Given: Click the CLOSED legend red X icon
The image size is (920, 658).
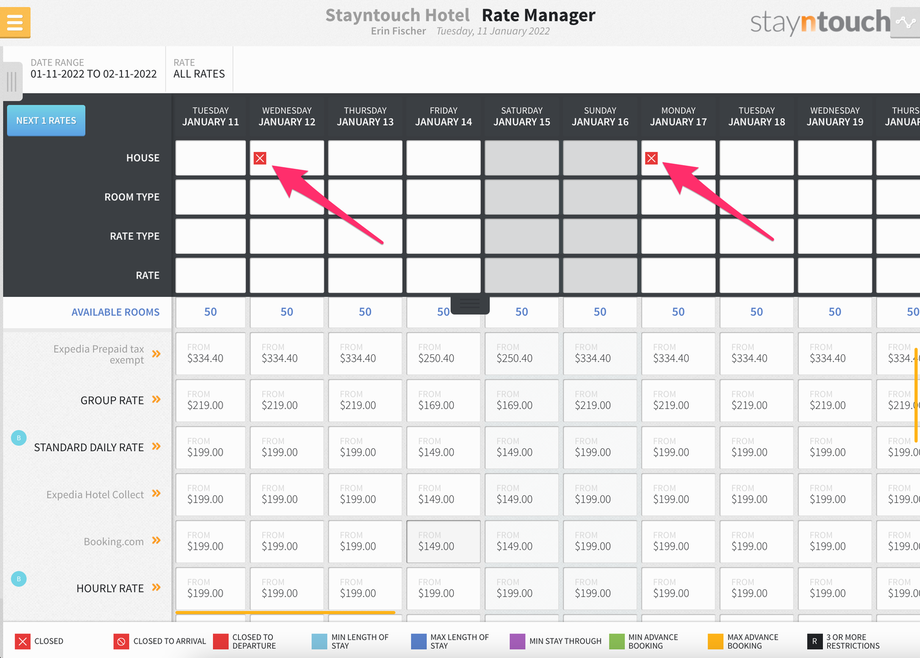Looking at the screenshot, I should pyautogui.click(x=22, y=641).
